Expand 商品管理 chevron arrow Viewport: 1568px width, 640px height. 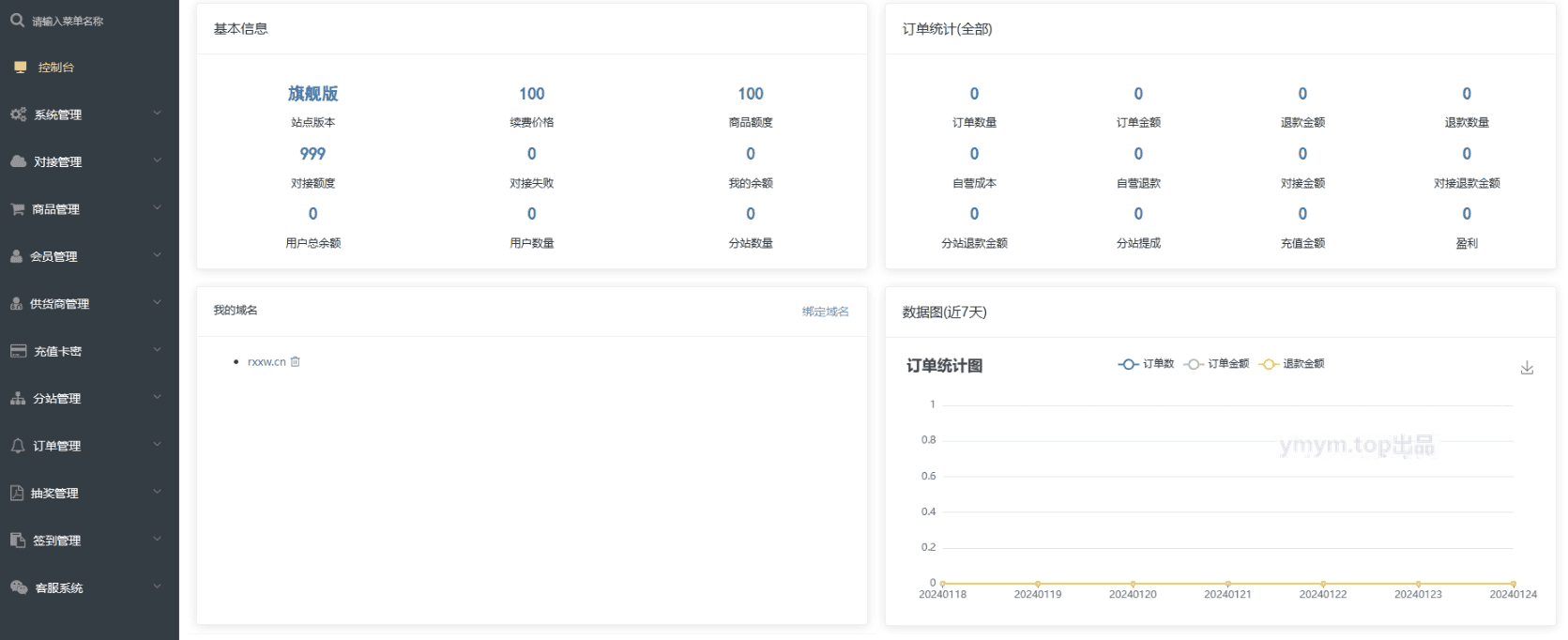click(158, 207)
